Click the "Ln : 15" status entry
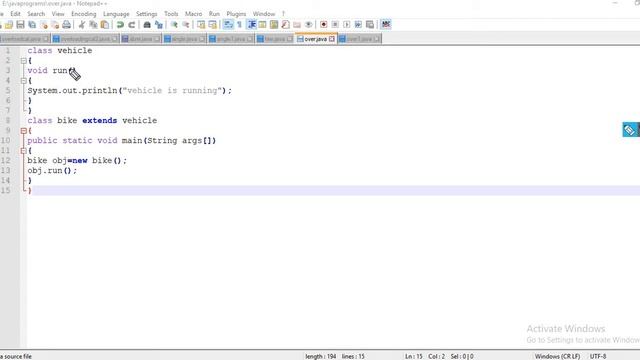The height and width of the screenshot is (360, 640). pos(413,356)
